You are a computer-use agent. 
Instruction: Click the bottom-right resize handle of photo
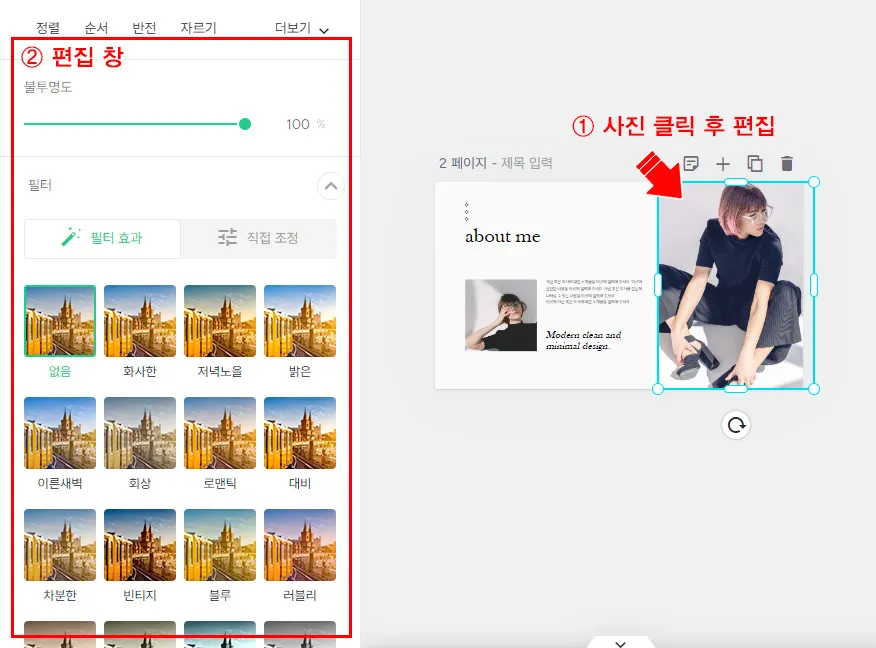pyautogui.click(x=814, y=389)
